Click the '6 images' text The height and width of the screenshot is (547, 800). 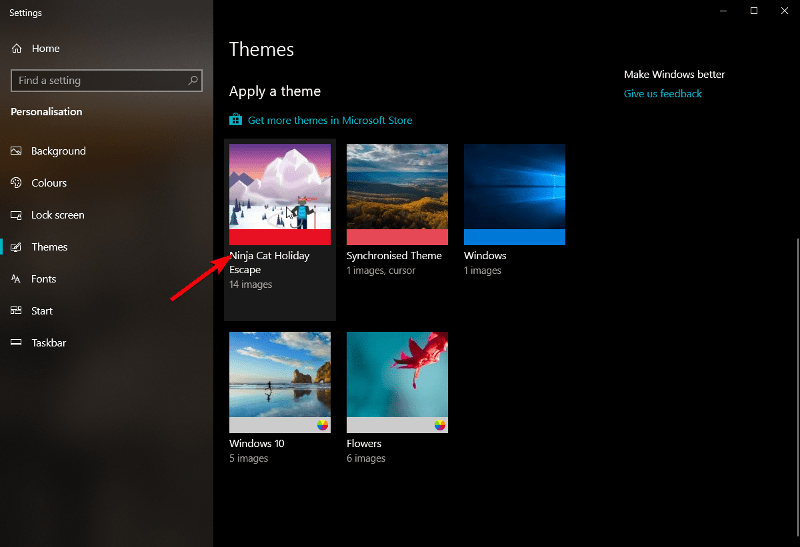point(366,458)
